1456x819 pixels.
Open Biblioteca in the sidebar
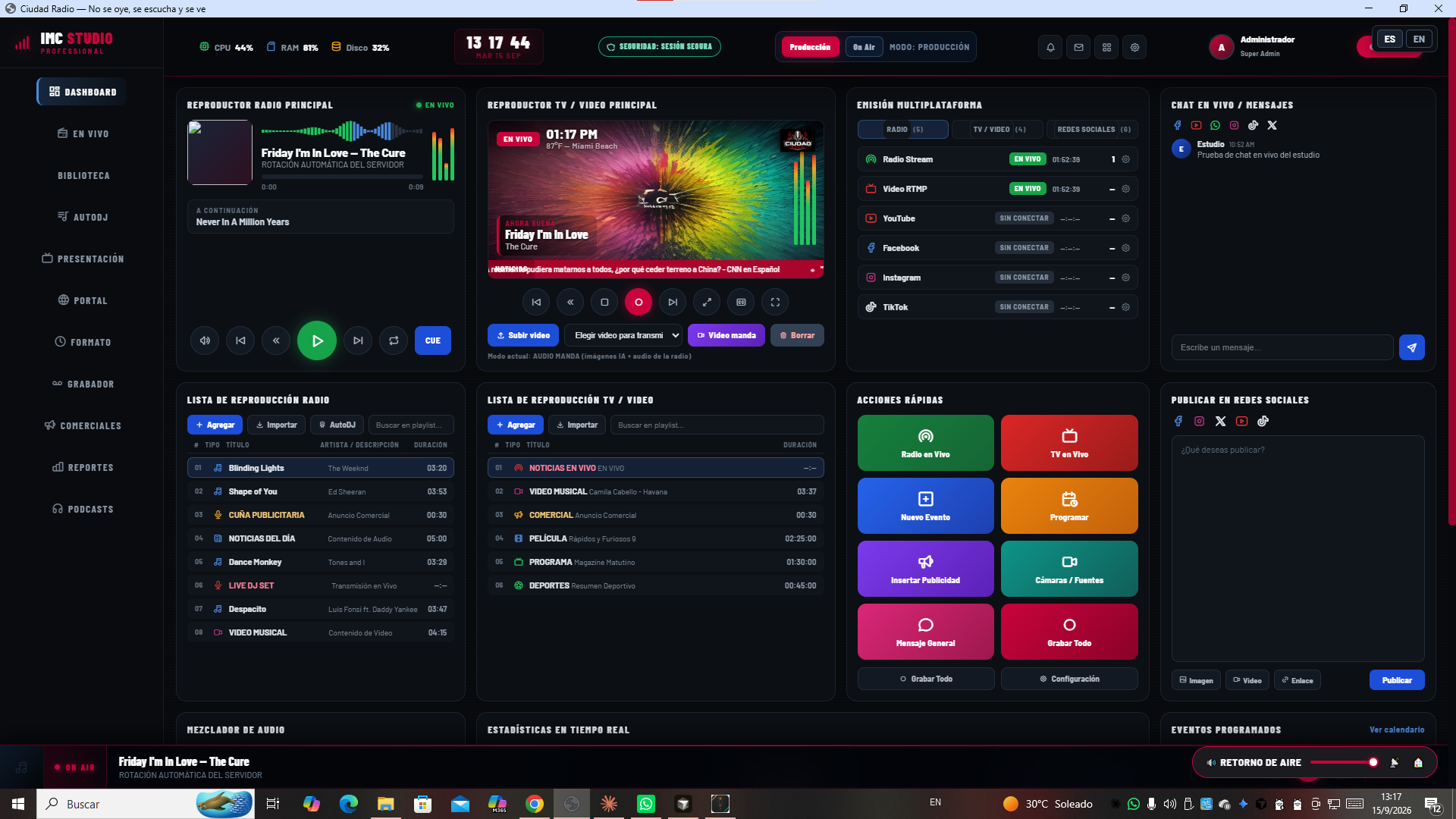pyautogui.click(x=83, y=175)
